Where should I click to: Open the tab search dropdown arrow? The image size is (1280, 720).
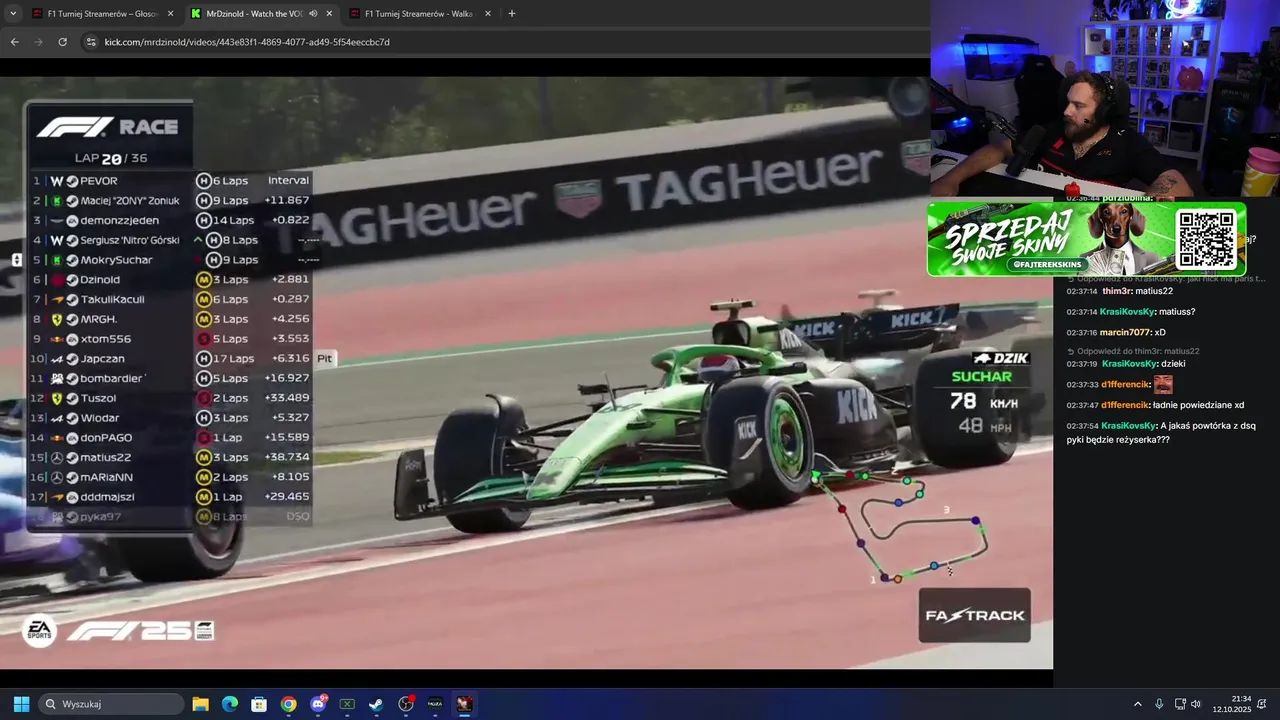[x=13, y=14]
